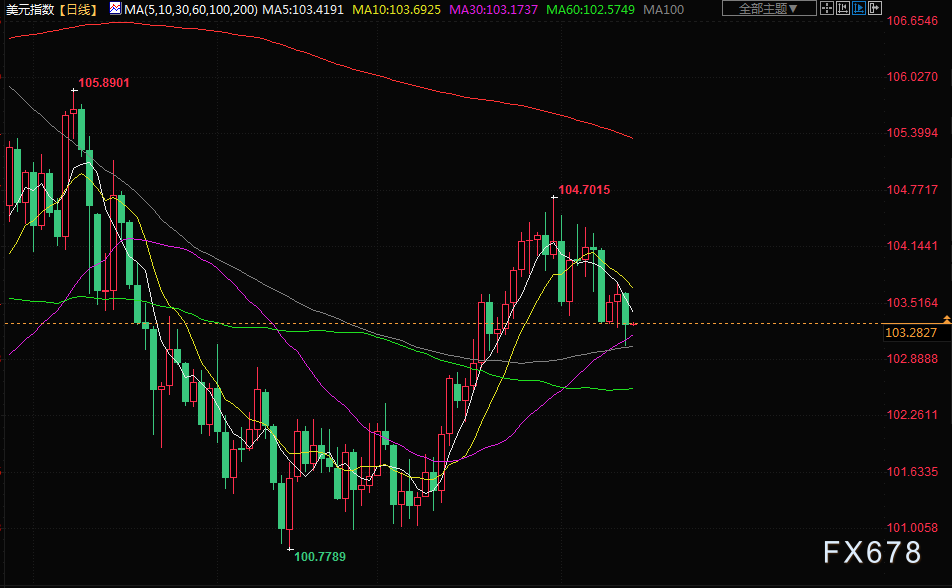This screenshot has height=588, width=952.
Task: Click the 105.8901 high price marker
Action: tap(103, 83)
